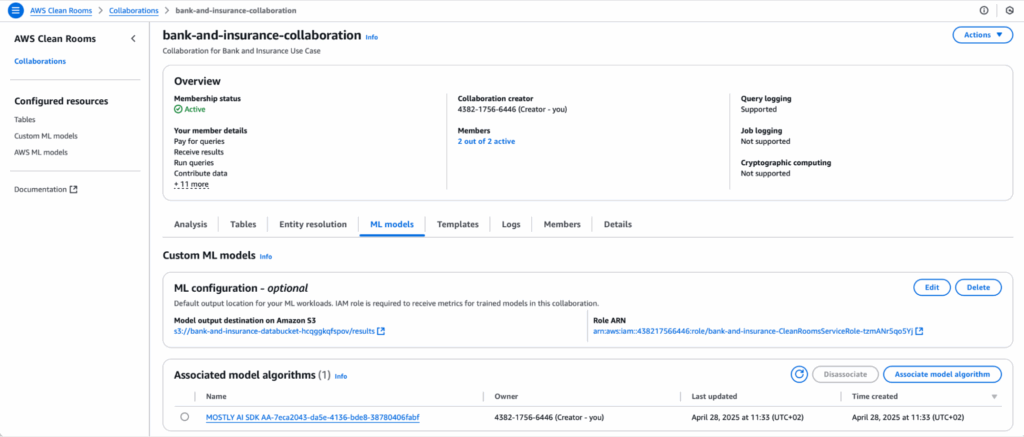Open the Entity resolution tab
This screenshot has width=1024, height=437.
click(313, 224)
